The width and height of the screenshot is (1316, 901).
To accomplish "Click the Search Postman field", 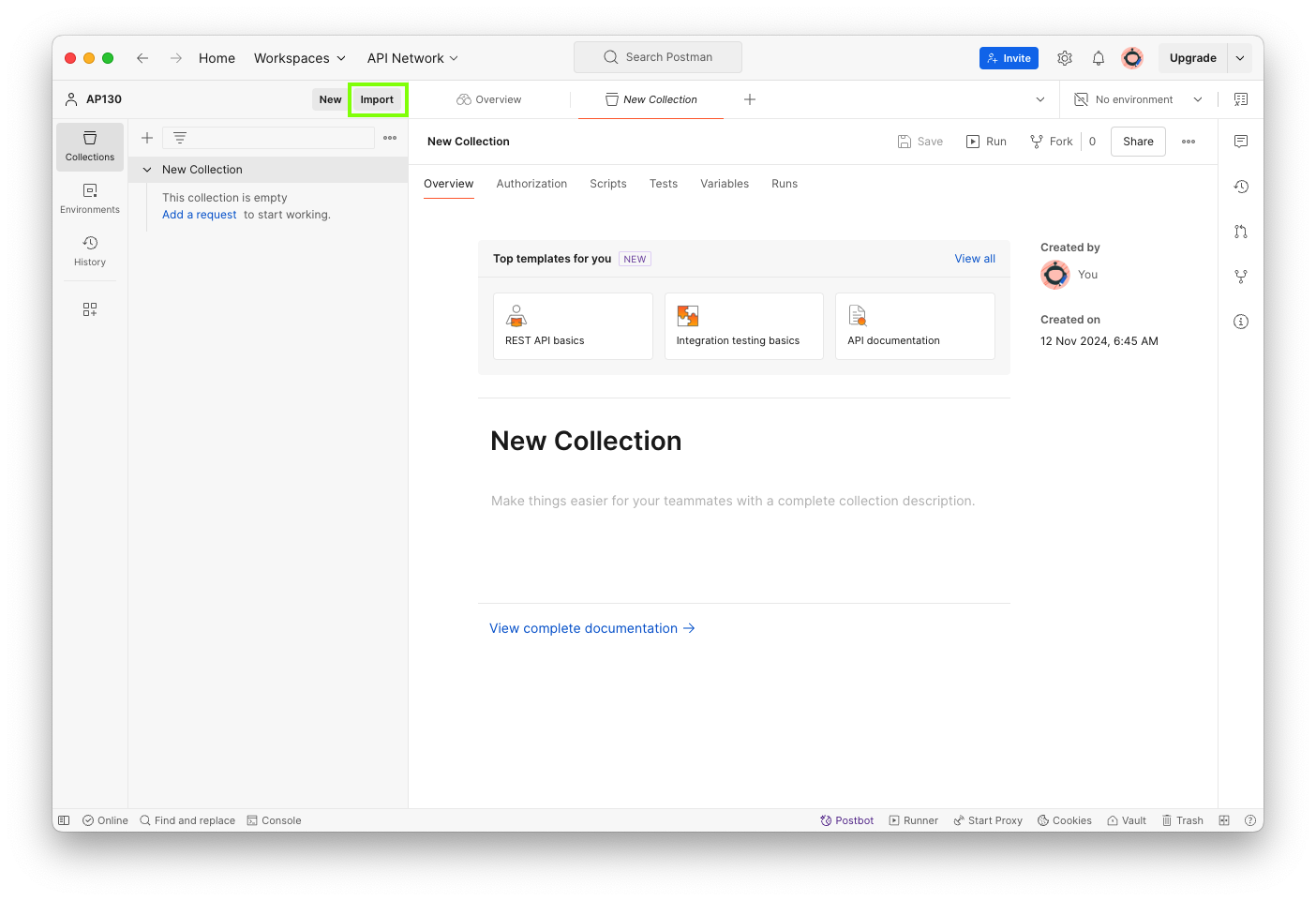I will [658, 57].
